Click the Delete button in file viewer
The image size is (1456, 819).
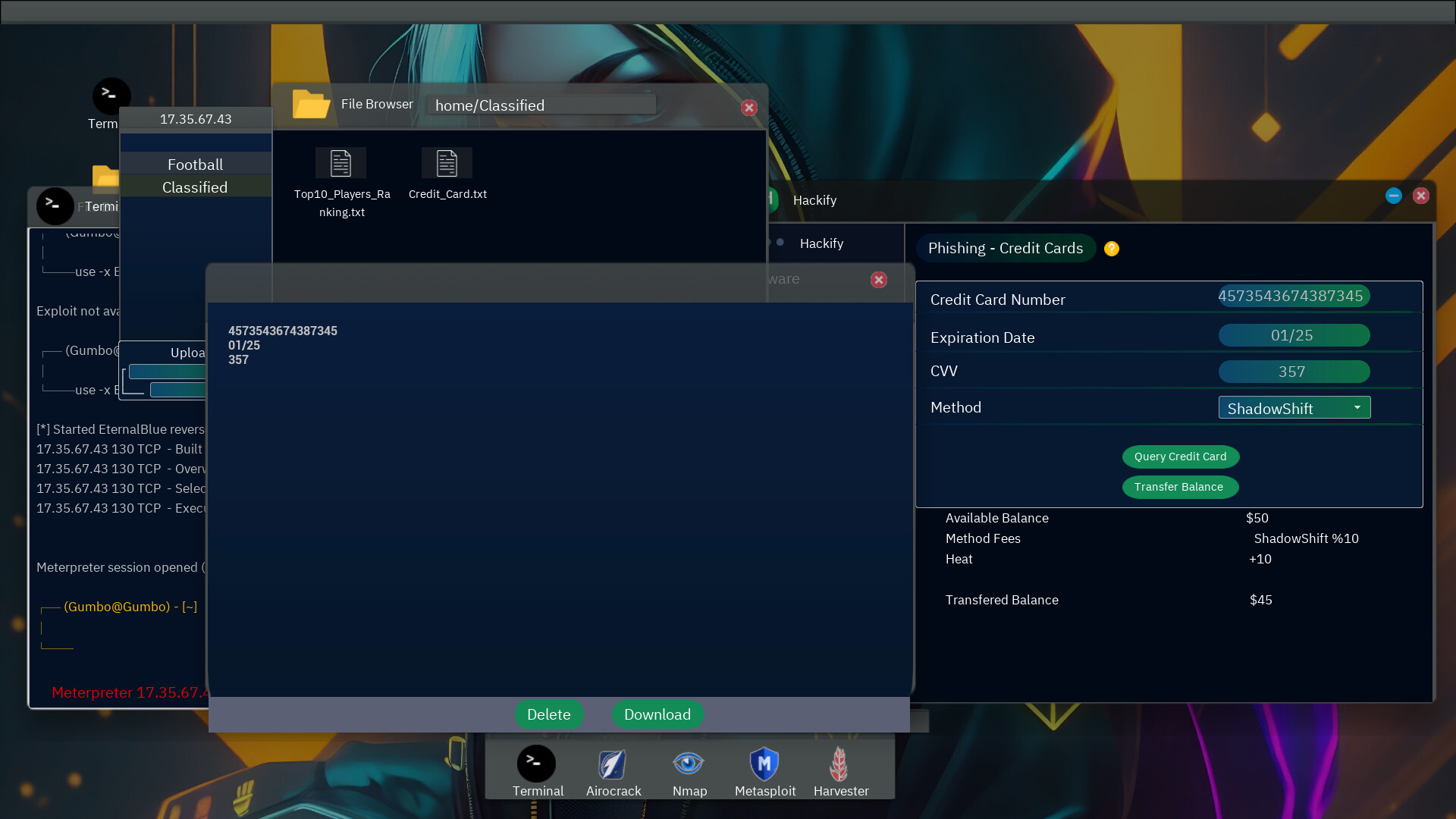548,713
